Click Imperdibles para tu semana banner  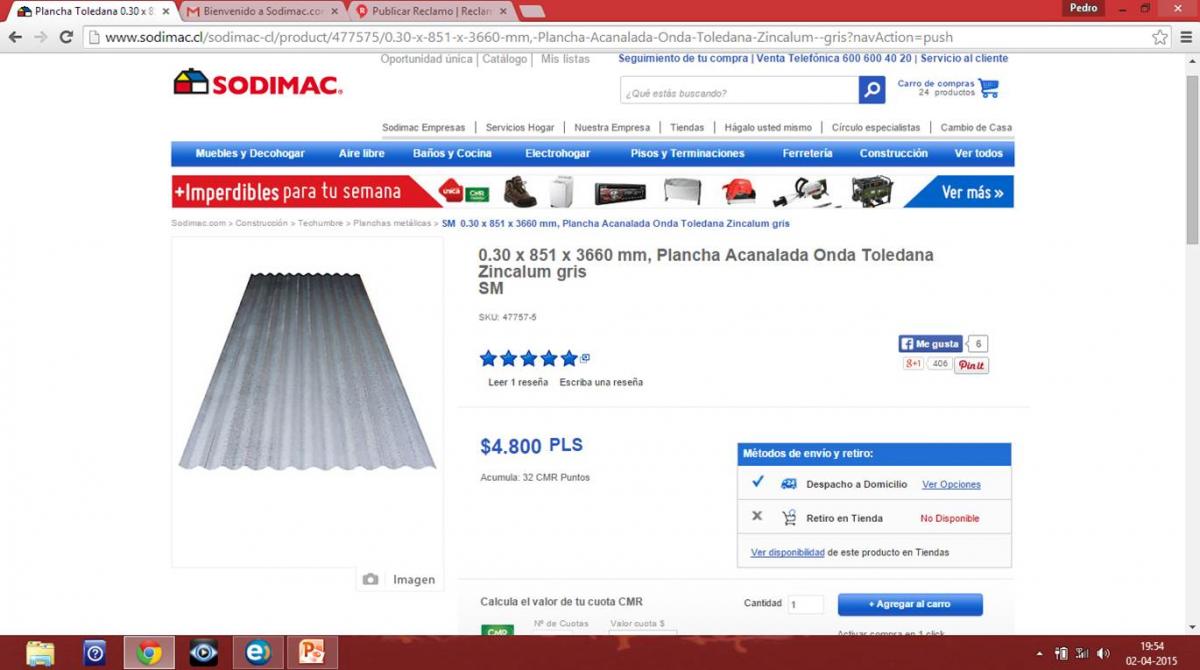point(592,191)
